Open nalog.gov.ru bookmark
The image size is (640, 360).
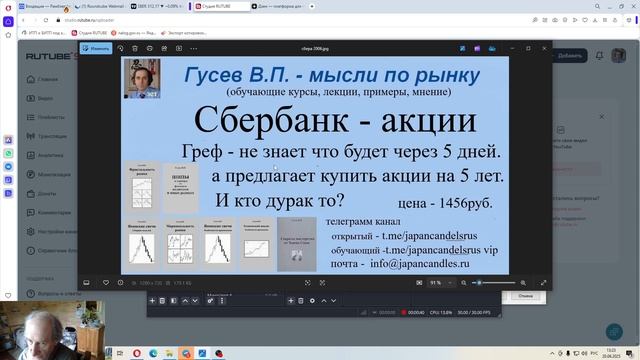coord(133,33)
